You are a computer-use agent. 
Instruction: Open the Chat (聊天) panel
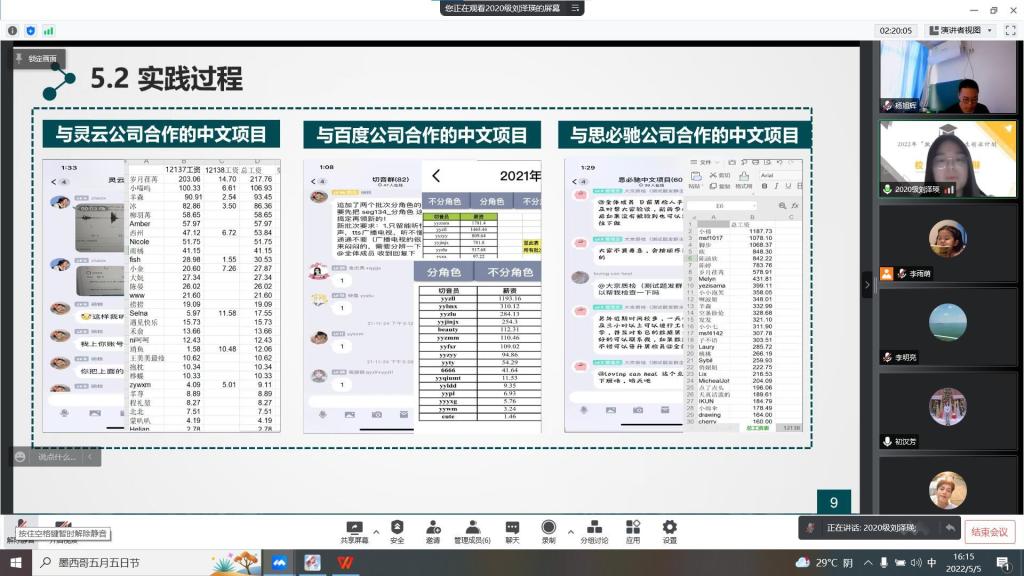512,530
